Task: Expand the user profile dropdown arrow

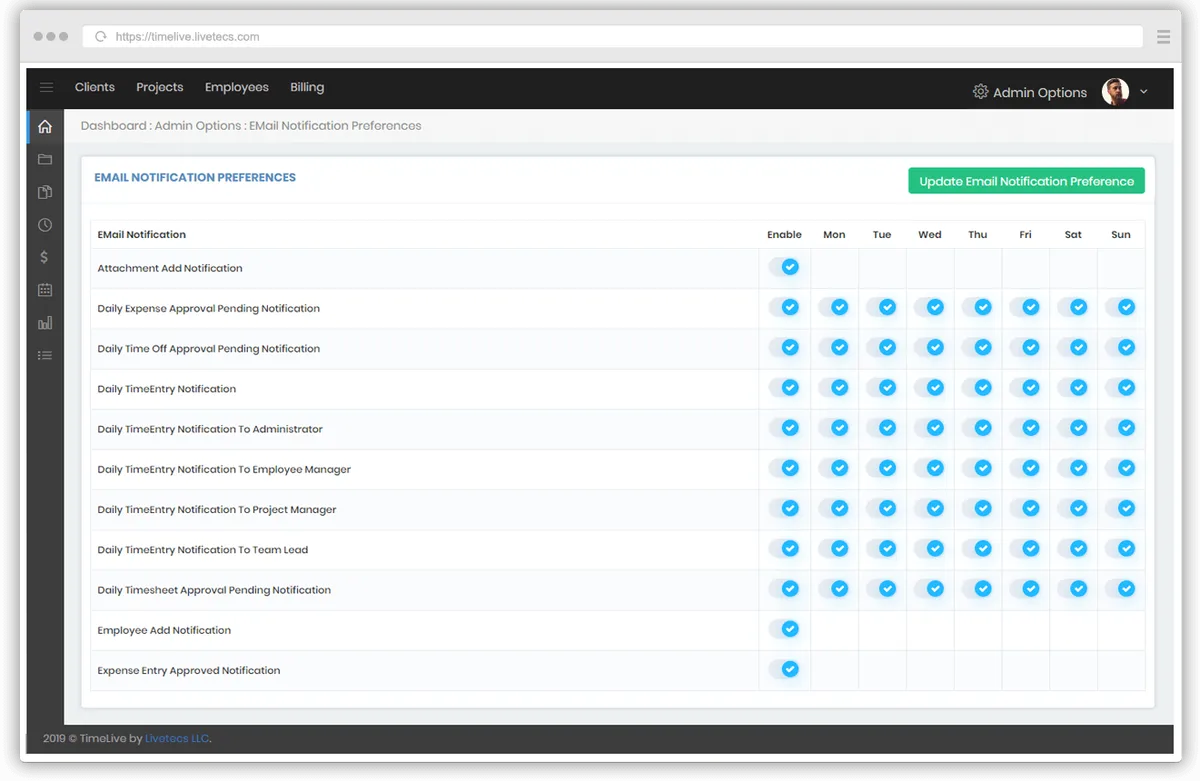Action: (x=1144, y=92)
